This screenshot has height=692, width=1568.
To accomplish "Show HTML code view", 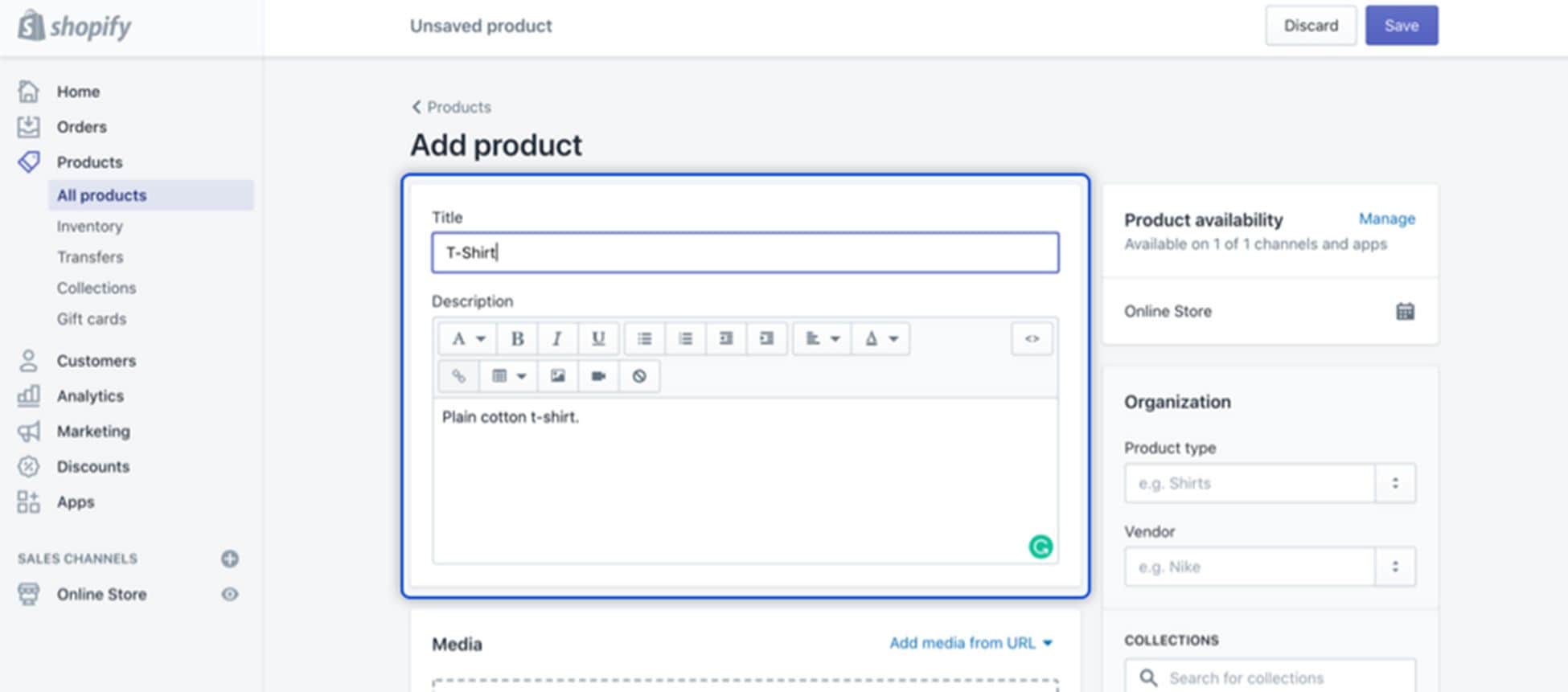I will [1032, 338].
